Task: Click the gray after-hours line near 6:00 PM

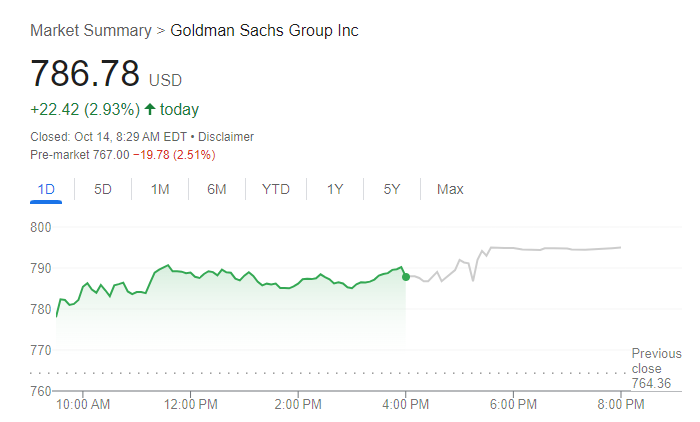Action: point(515,248)
